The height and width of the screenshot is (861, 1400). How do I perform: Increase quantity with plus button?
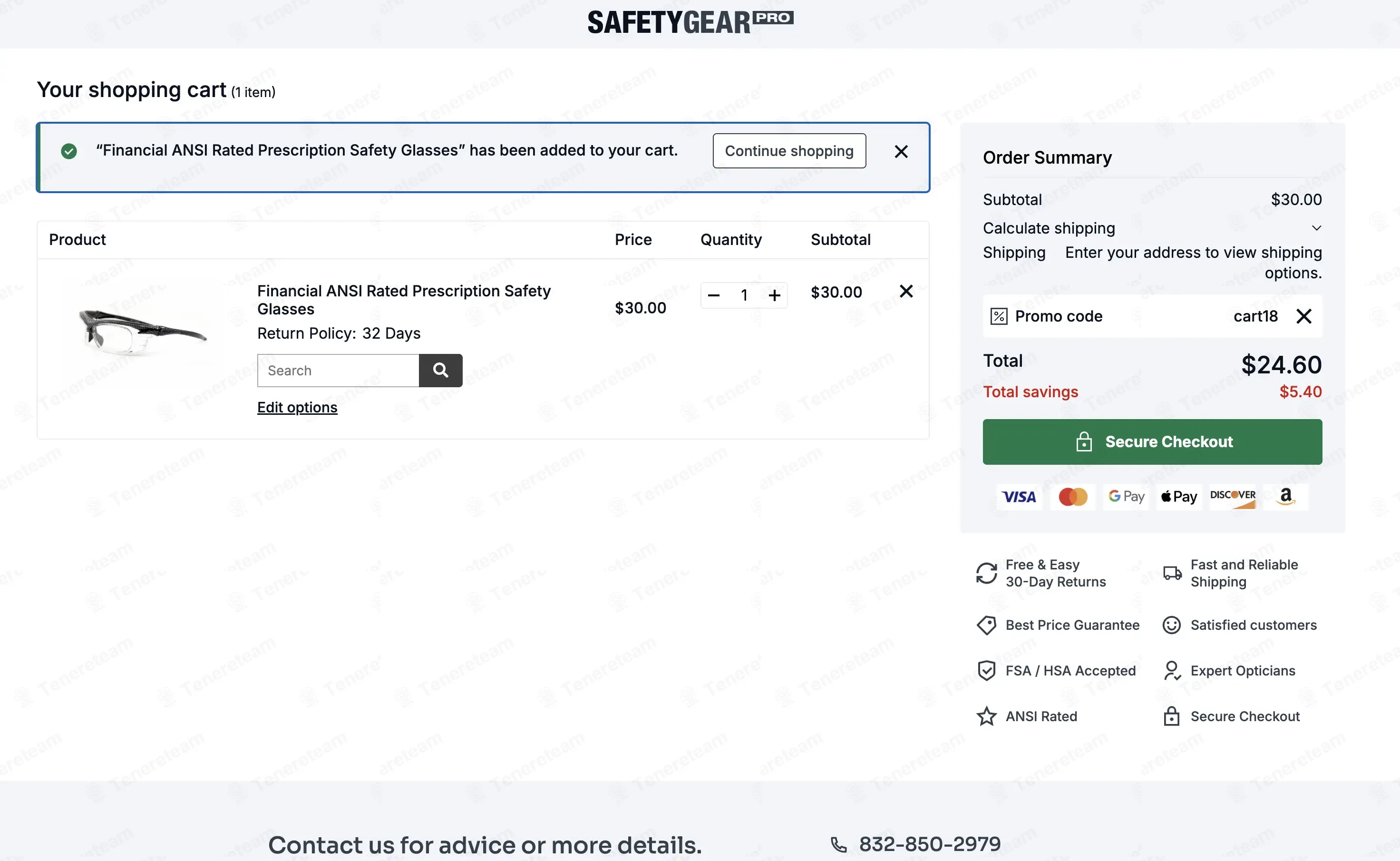point(774,295)
